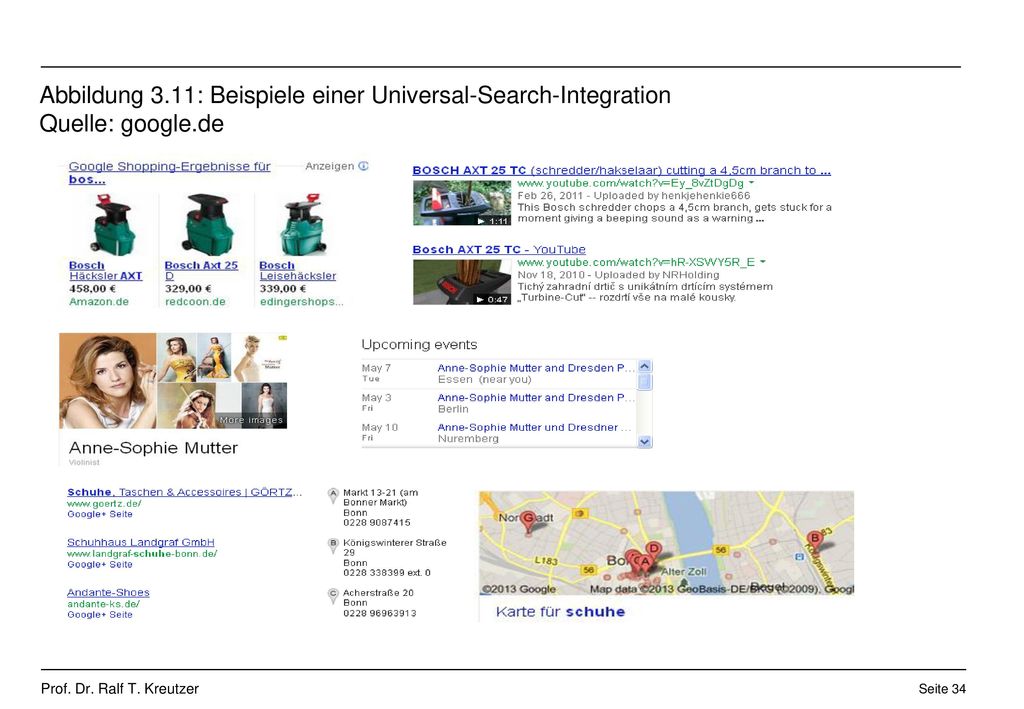The width and height of the screenshot is (1024, 709).
Task: Click the events list scroll down arrow
Action: pos(645,442)
